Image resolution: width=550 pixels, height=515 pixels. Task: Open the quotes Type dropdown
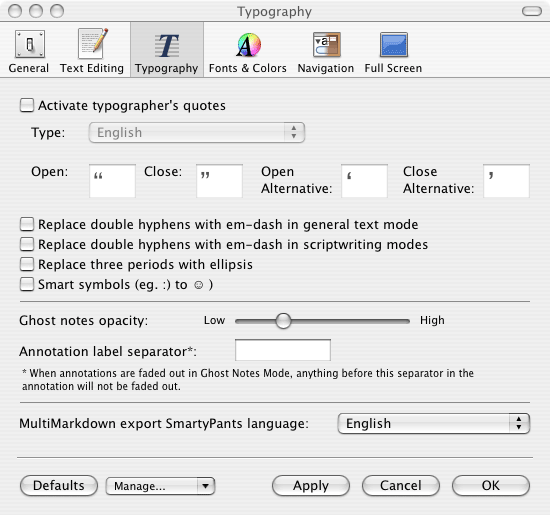click(x=197, y=133)
